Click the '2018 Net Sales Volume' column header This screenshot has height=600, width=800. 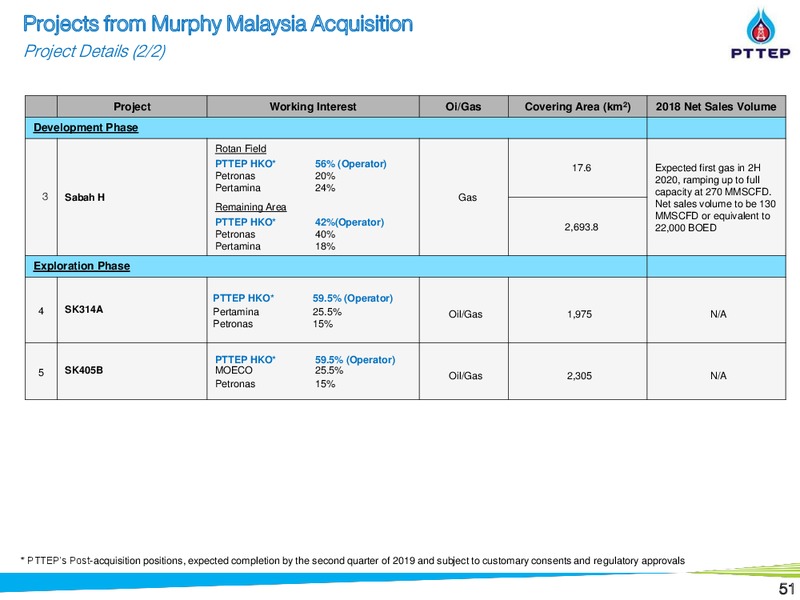point(716,107)
